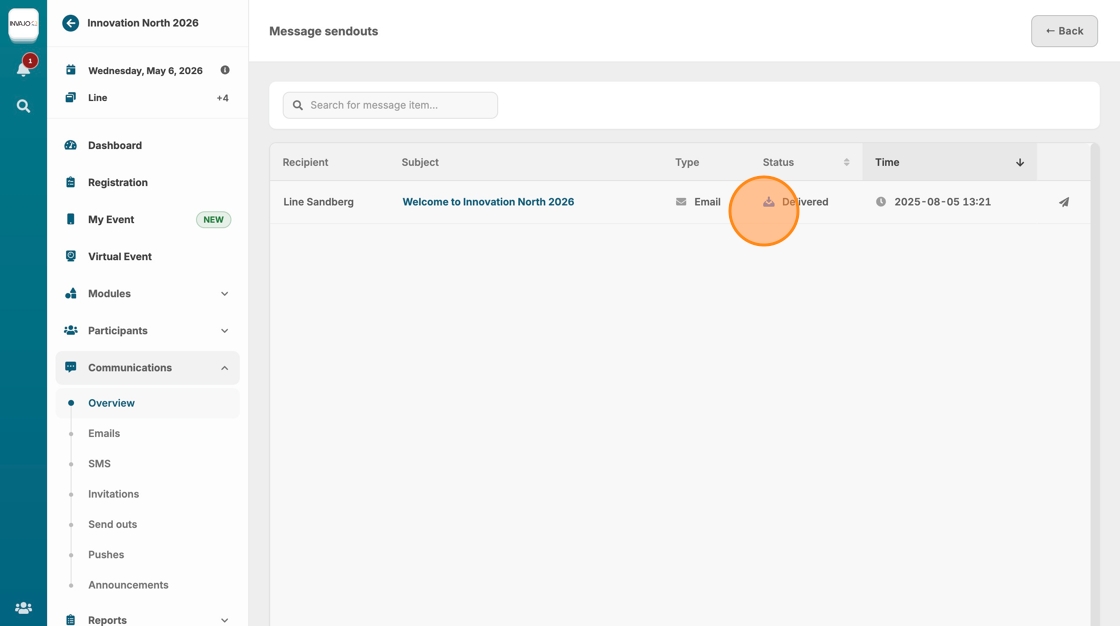Click the Line Sandberg recipient cell
The width and height of the screenshot is (1120, 626).
coord(319,202)
